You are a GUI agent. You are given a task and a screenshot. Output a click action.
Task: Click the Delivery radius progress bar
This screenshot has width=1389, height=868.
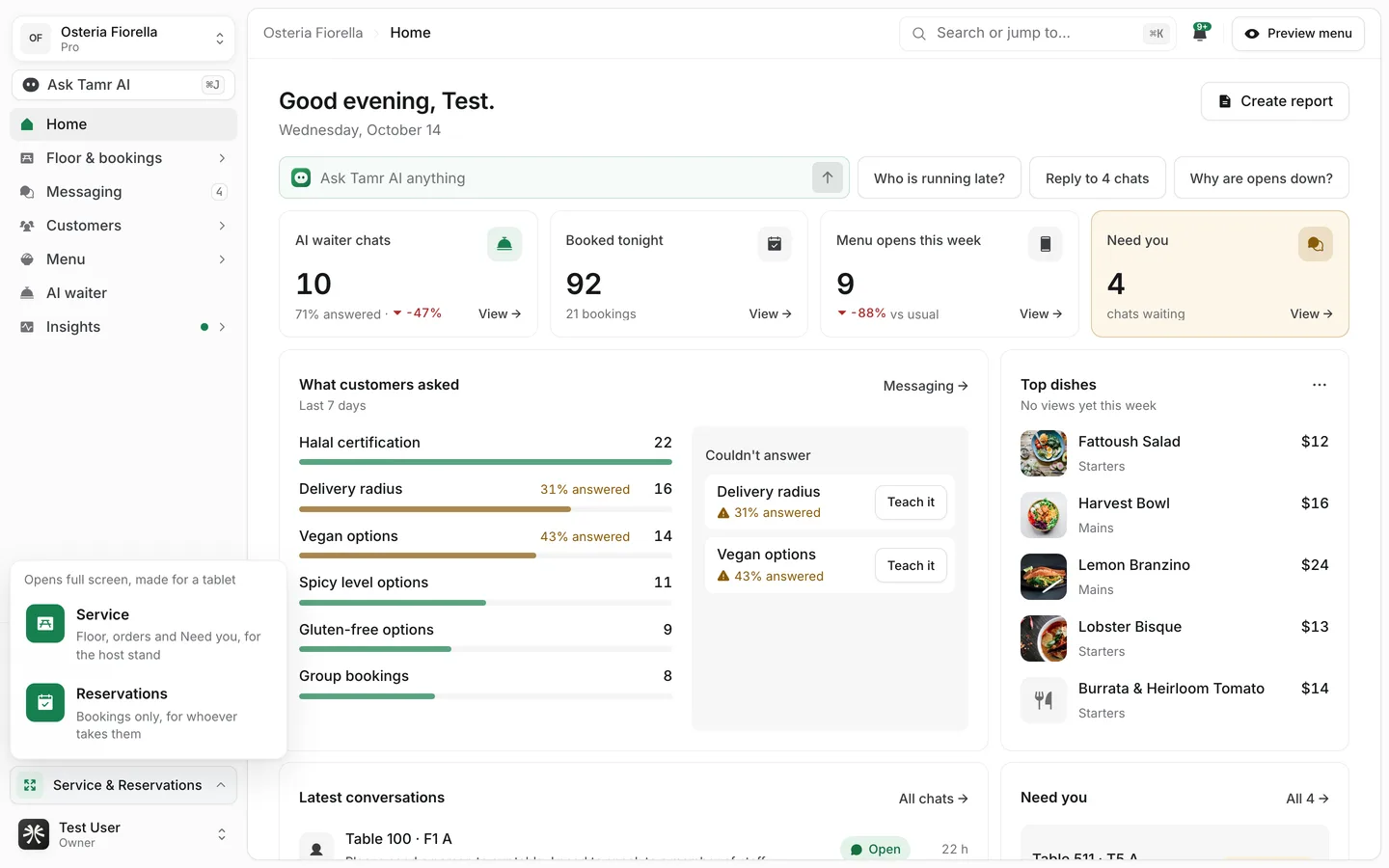485,508
